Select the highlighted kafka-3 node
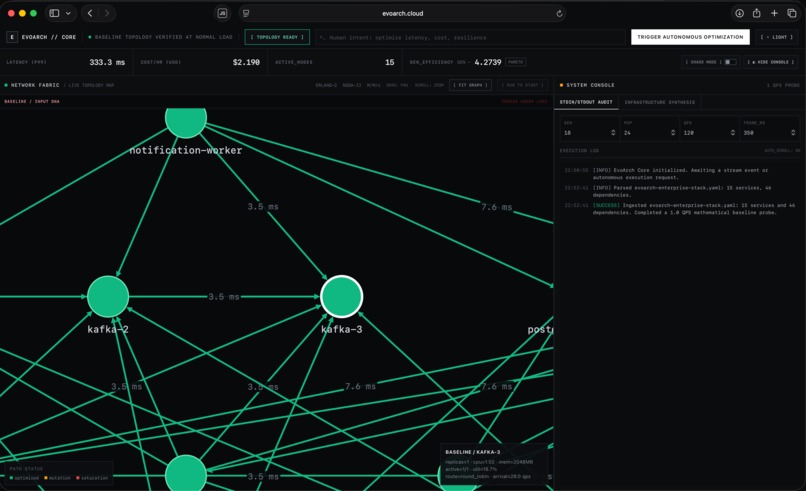This screenshot has width=806, height=491. [x=341, y=297]
